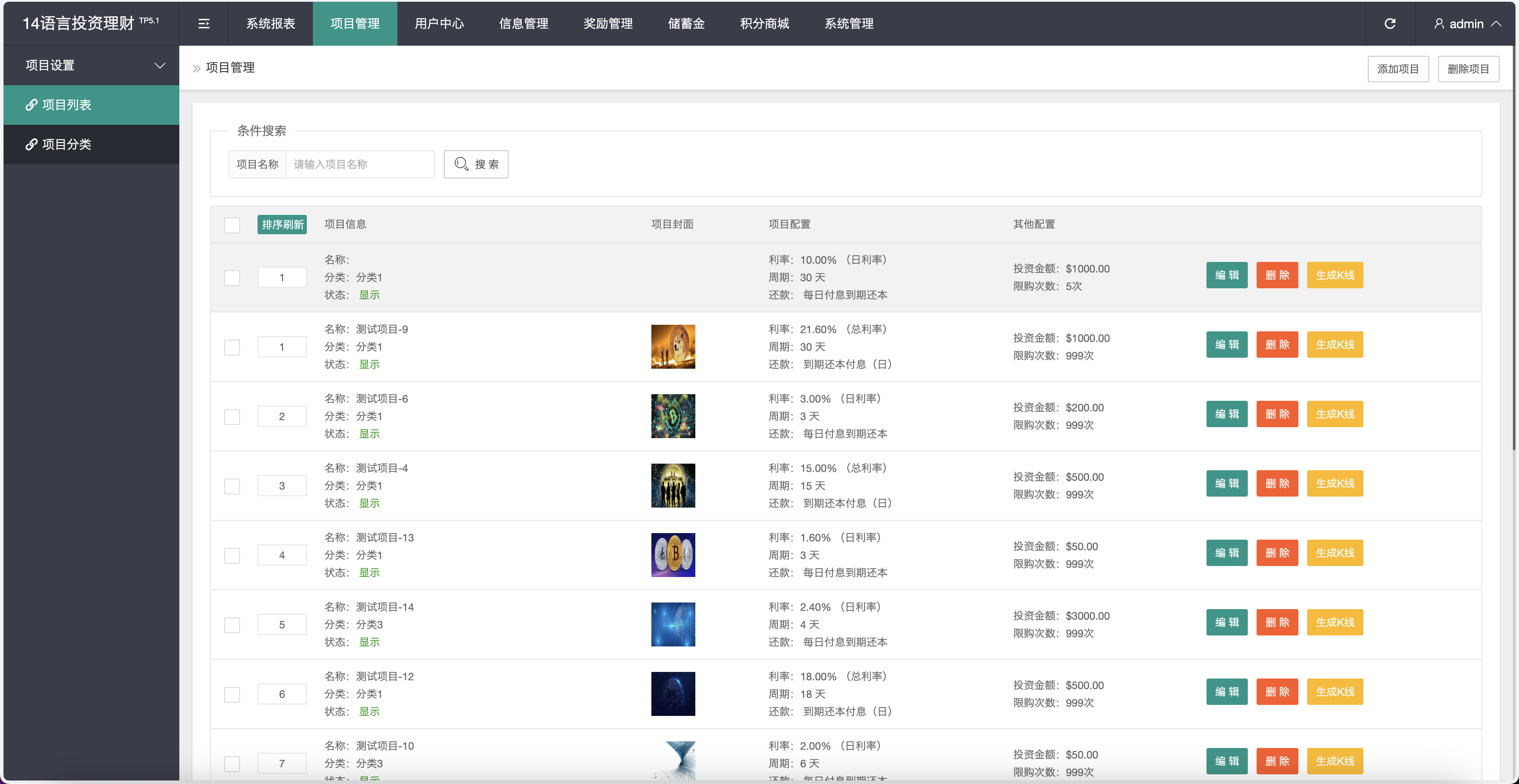Check the checkbox for 测试项目-14 row
The image size is (1519, 784).
232,625
